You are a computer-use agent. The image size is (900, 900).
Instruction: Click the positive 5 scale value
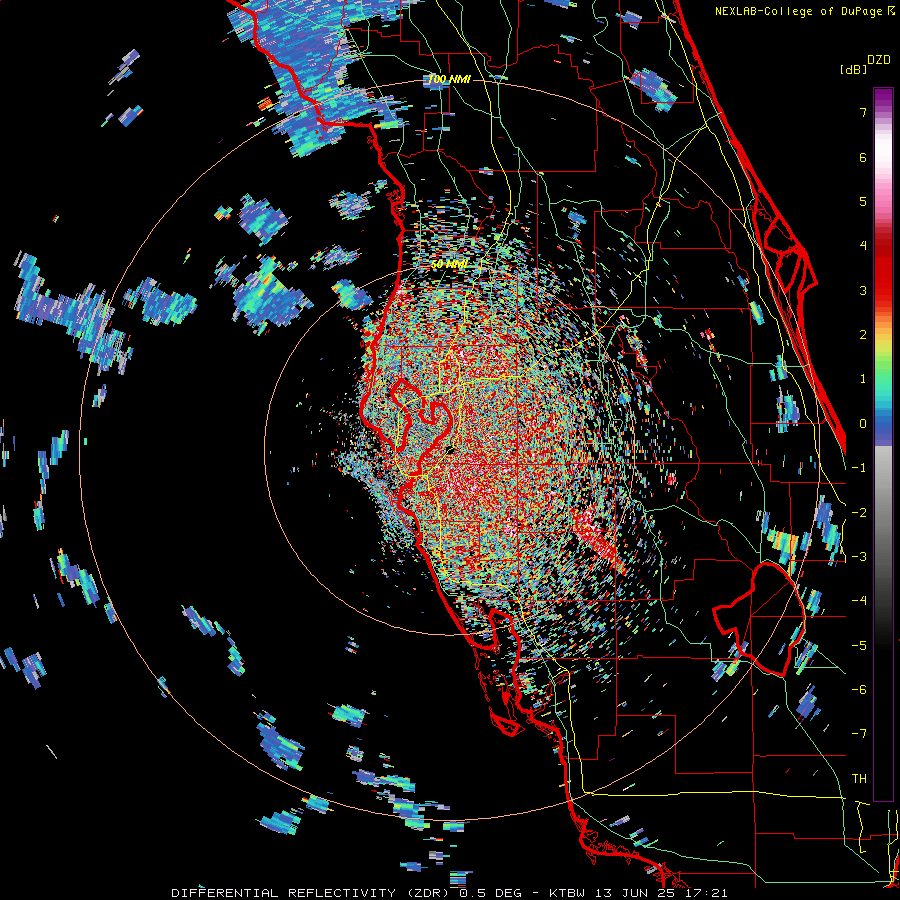pos(863,201)
